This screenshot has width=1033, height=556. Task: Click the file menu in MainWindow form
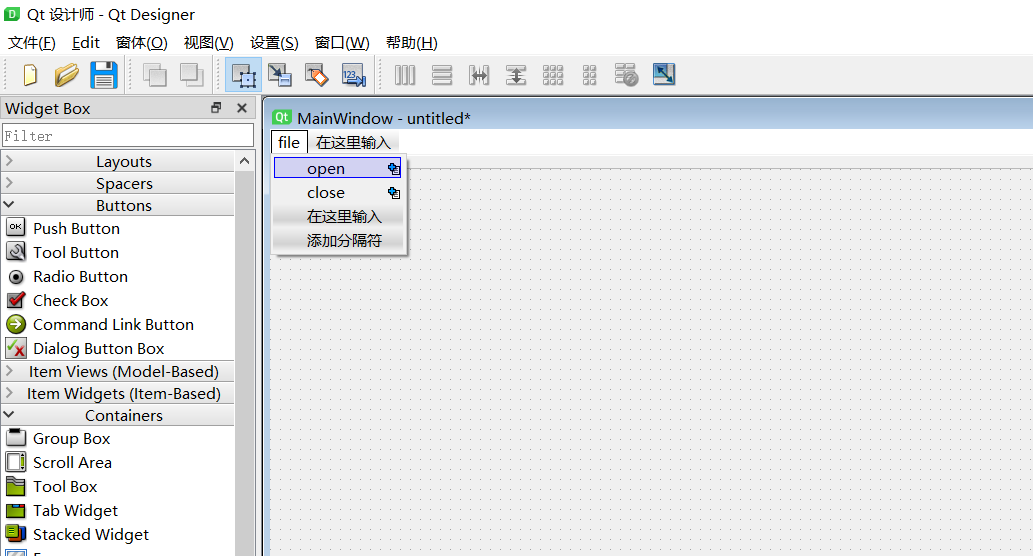[289, 142]
